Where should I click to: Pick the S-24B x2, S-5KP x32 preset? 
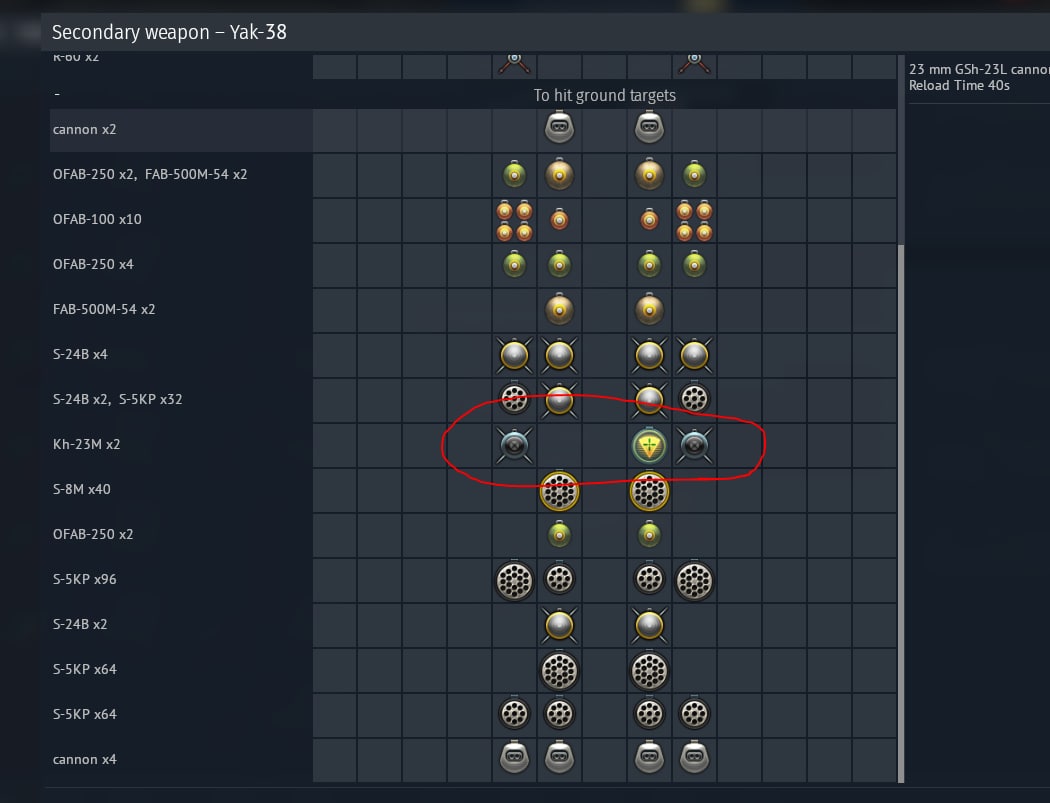pos(117,399)
